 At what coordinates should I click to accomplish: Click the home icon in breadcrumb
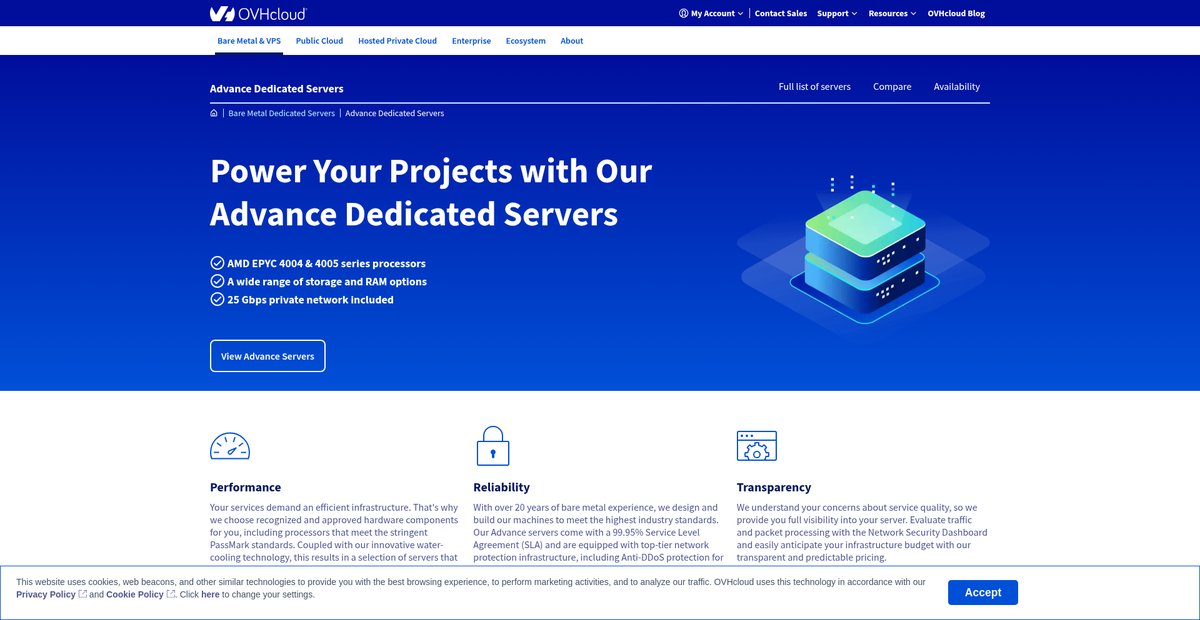click(214, 113)
